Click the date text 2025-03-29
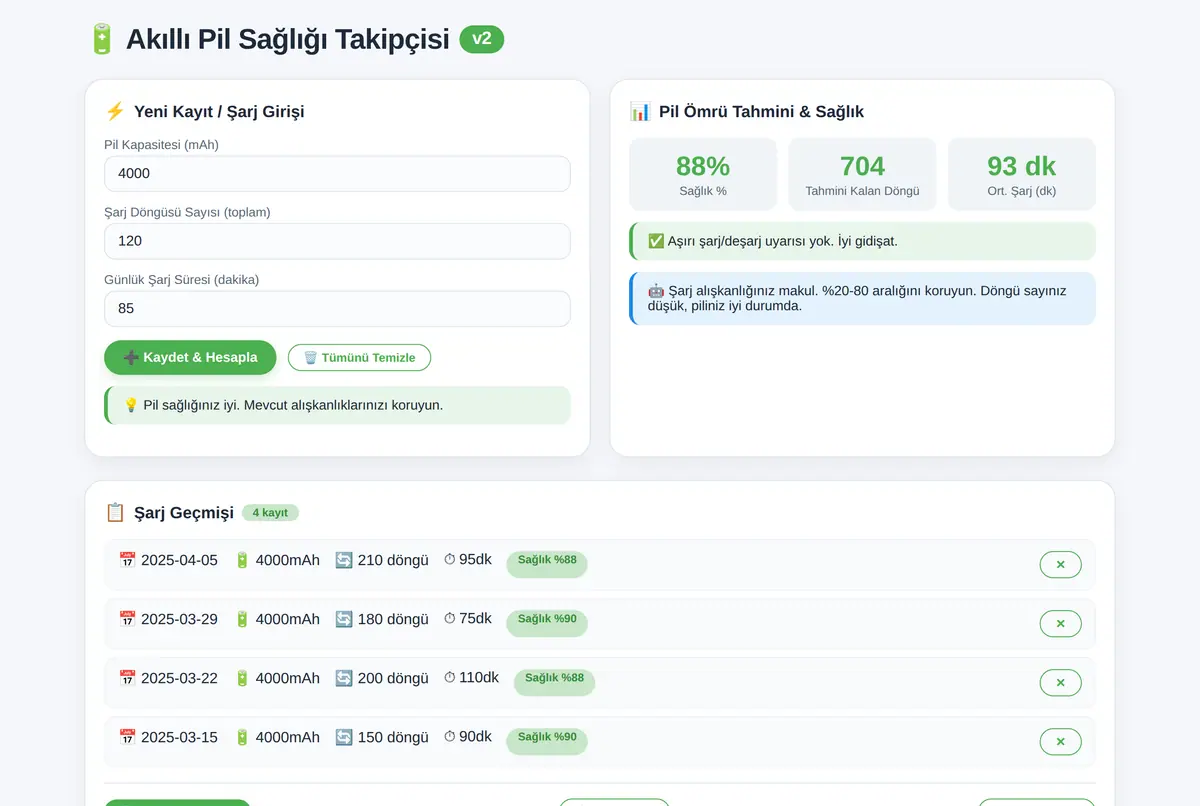This screenshot has width=1200, height=806. click(179, 619)
